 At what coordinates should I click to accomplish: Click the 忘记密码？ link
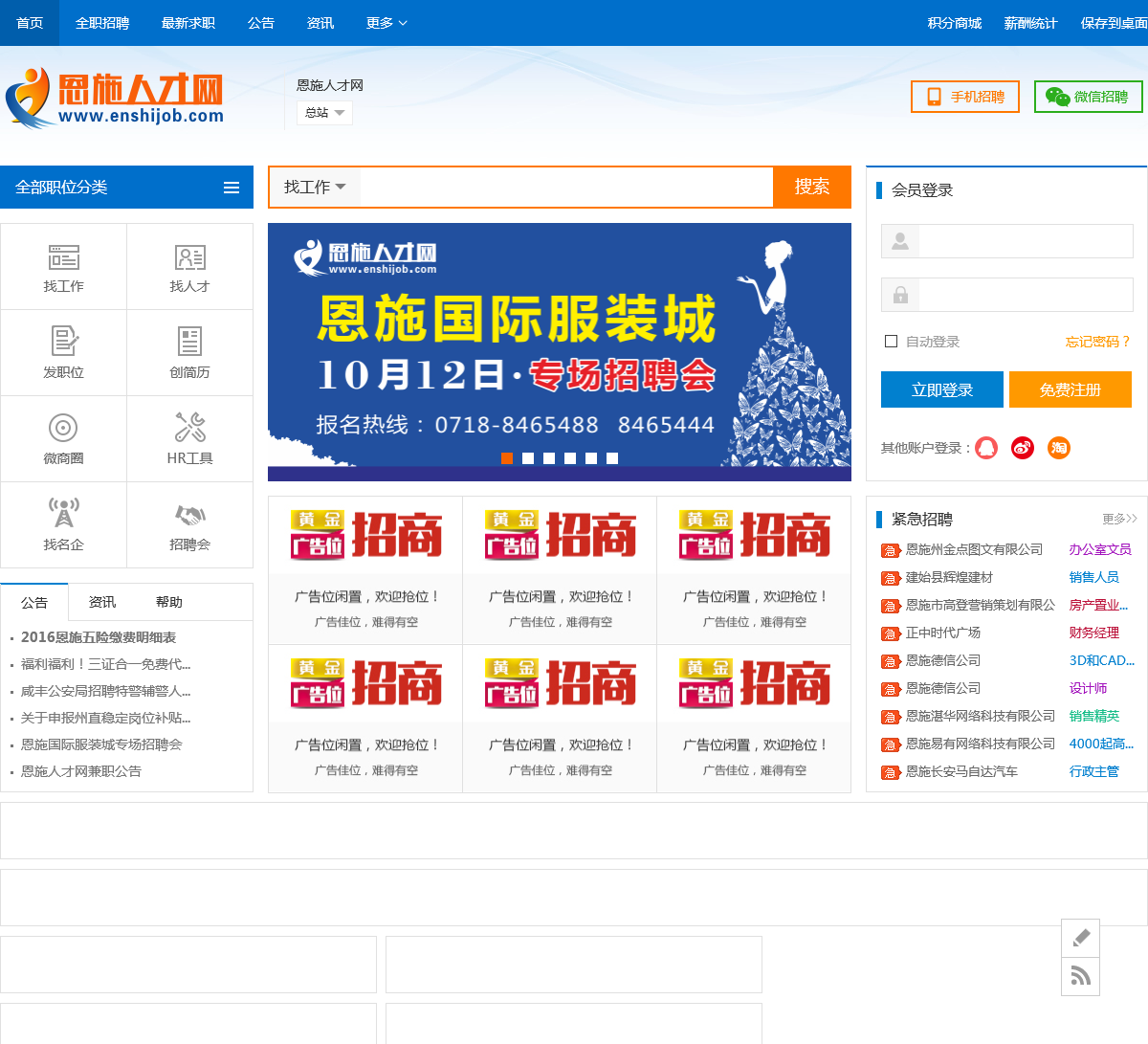pyautogui.click(x=1098, y=342)
